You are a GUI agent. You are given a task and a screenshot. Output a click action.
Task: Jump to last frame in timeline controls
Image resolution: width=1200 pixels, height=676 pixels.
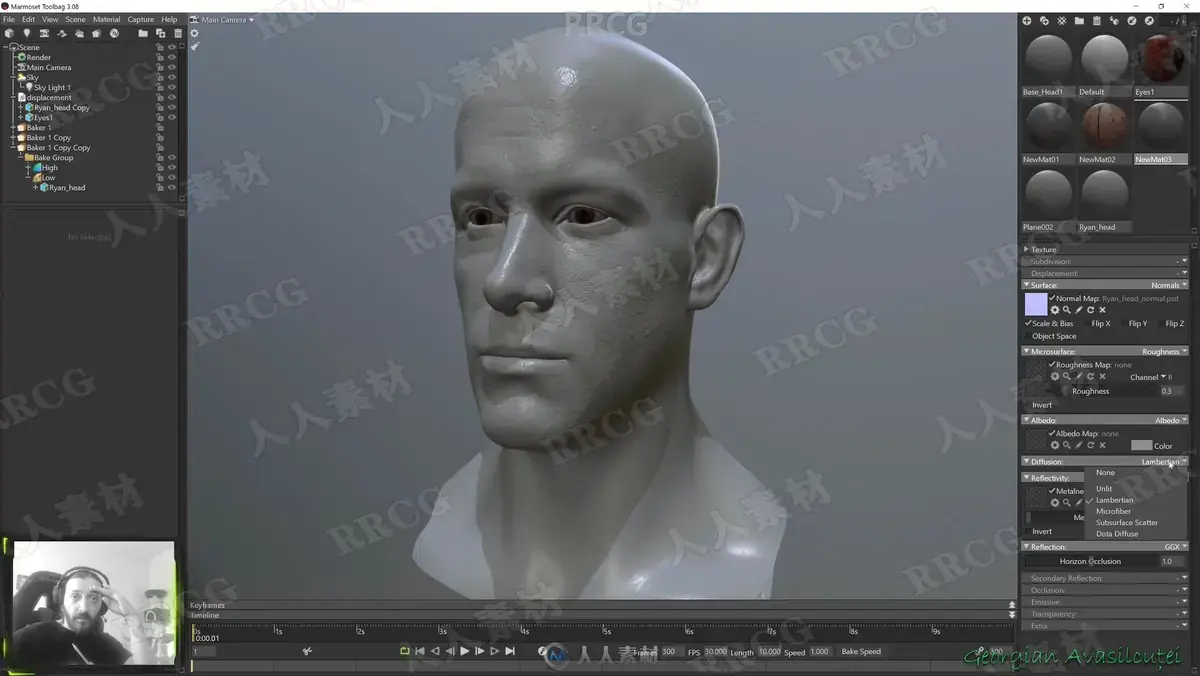click(x=510, y=651)
